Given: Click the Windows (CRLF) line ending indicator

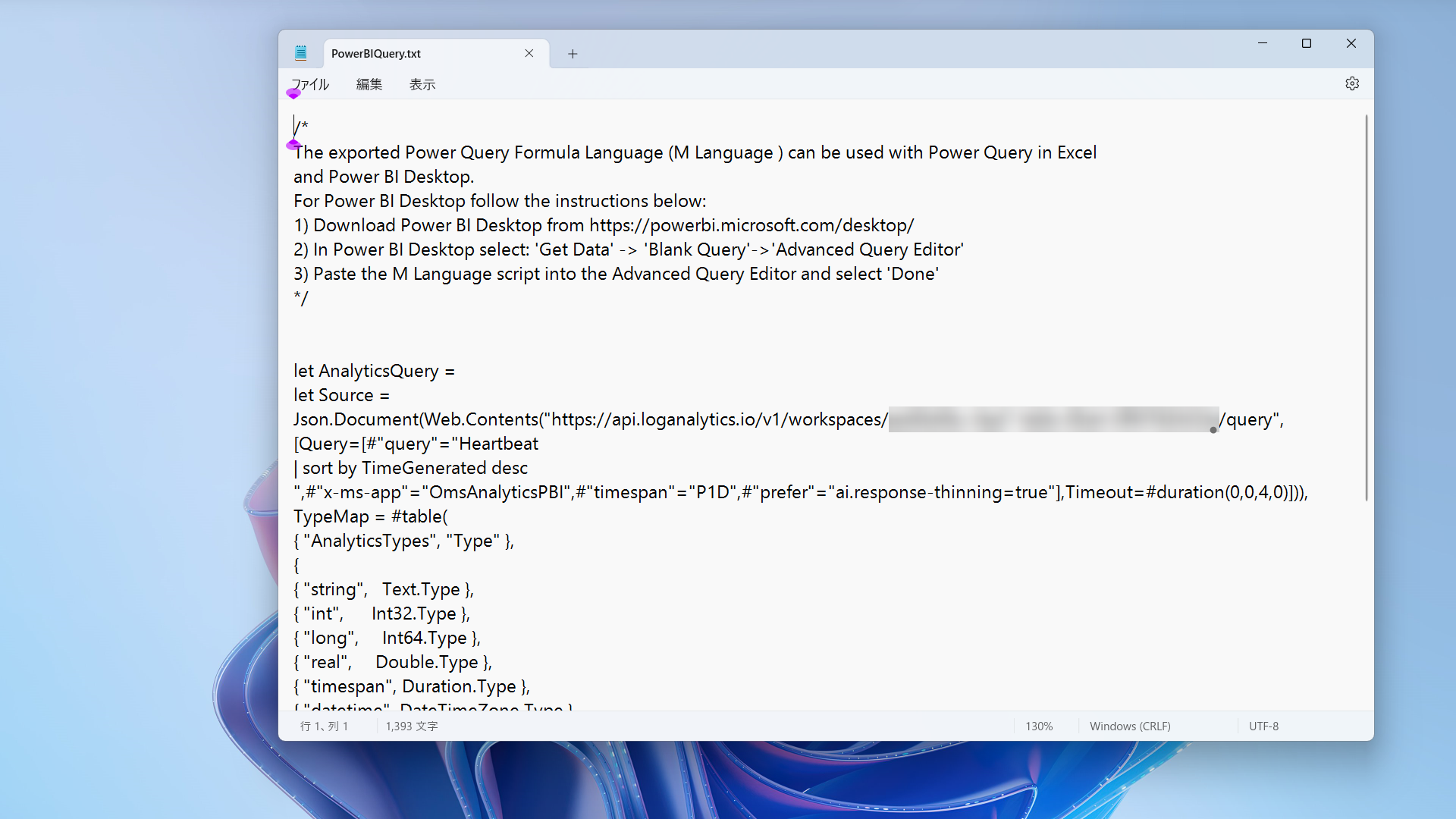Looking at the screenshot, I should 1130,726.
